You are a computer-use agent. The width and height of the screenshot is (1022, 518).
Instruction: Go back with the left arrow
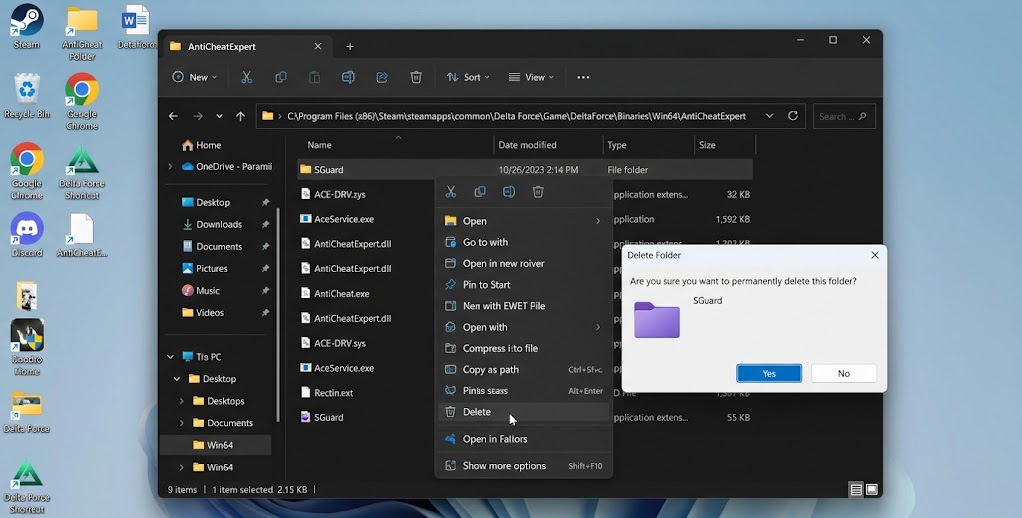(x=173, y=116)
